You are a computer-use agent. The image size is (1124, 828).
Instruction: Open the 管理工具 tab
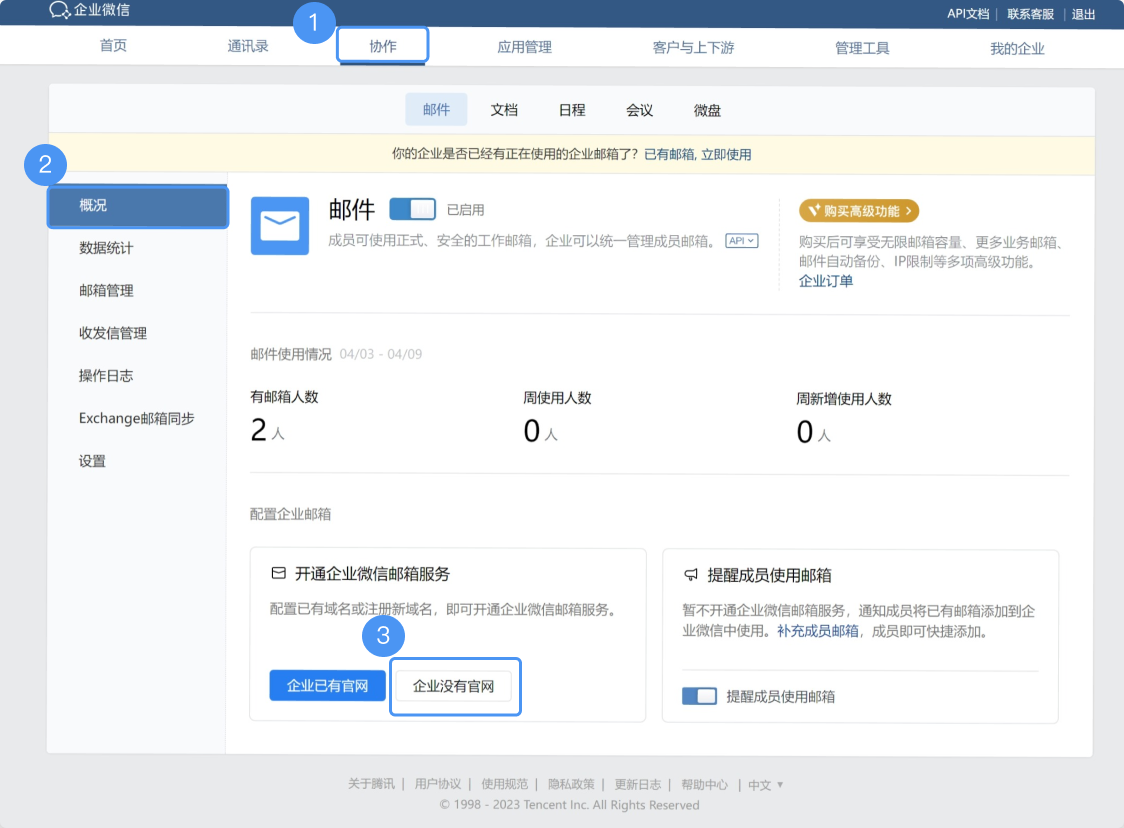pos(862,49)
